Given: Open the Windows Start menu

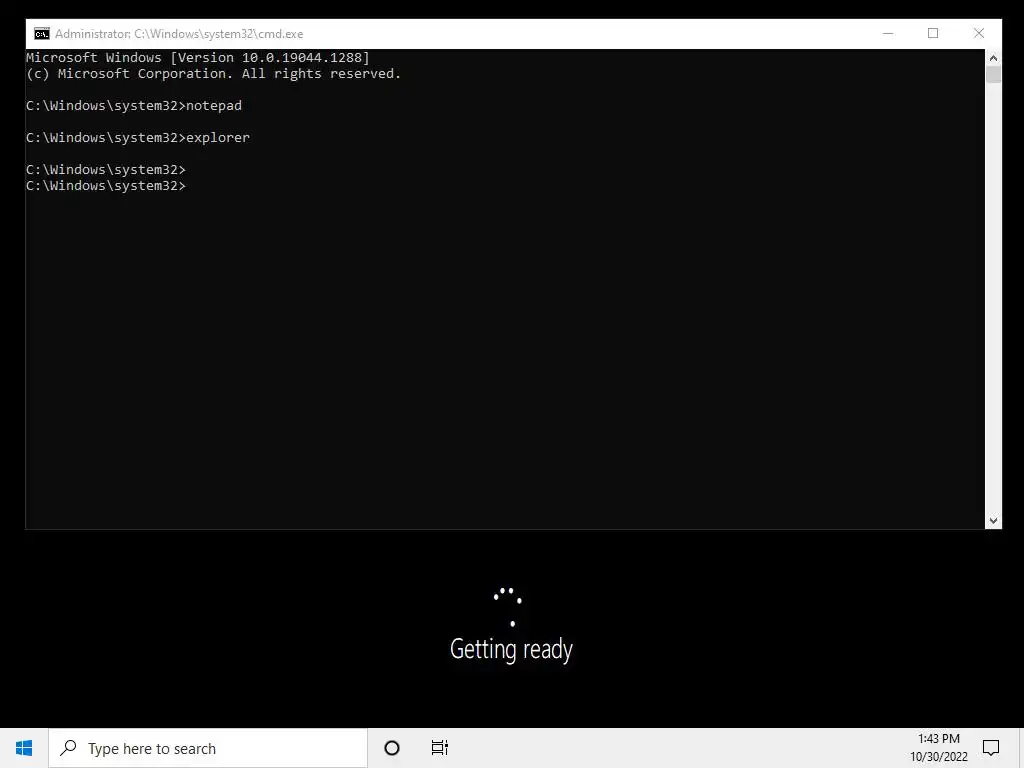Looking at the screenshot, I should point(24,748).
